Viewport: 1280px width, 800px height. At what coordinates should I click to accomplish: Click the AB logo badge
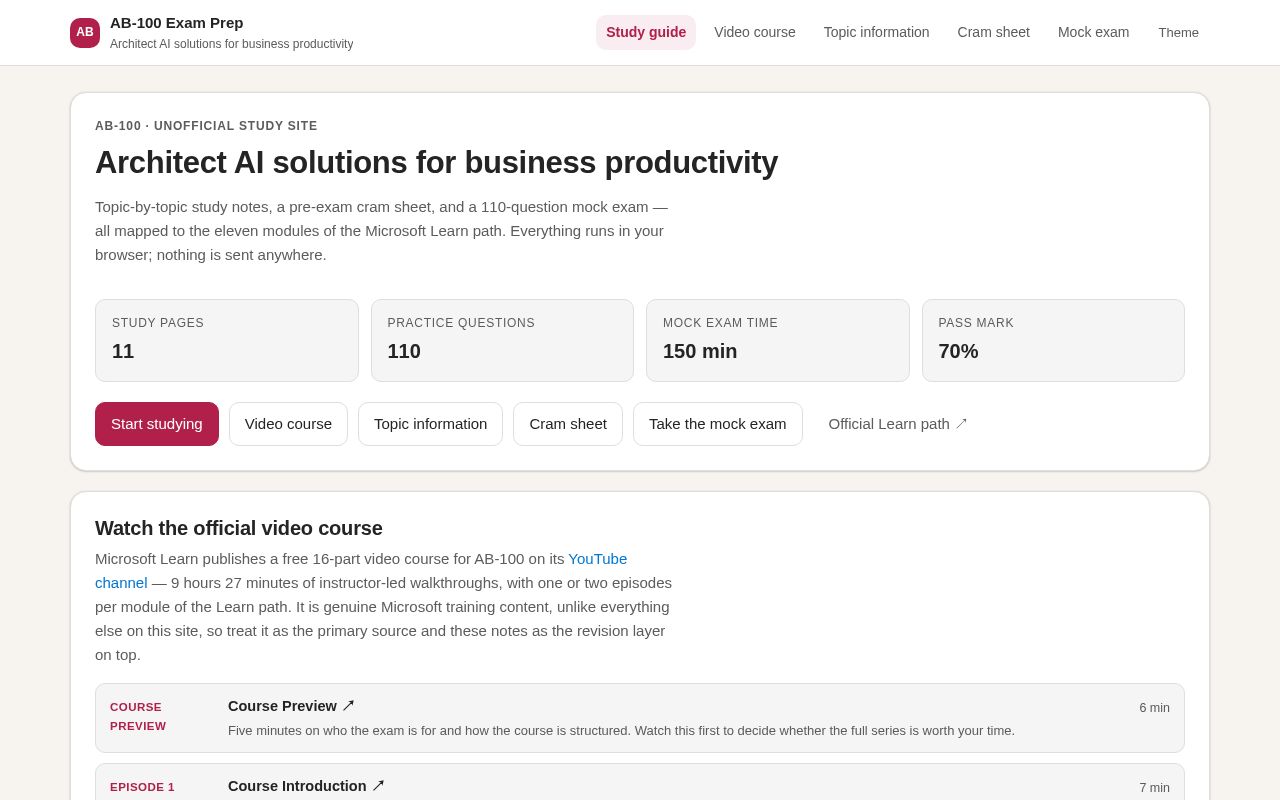85,33
